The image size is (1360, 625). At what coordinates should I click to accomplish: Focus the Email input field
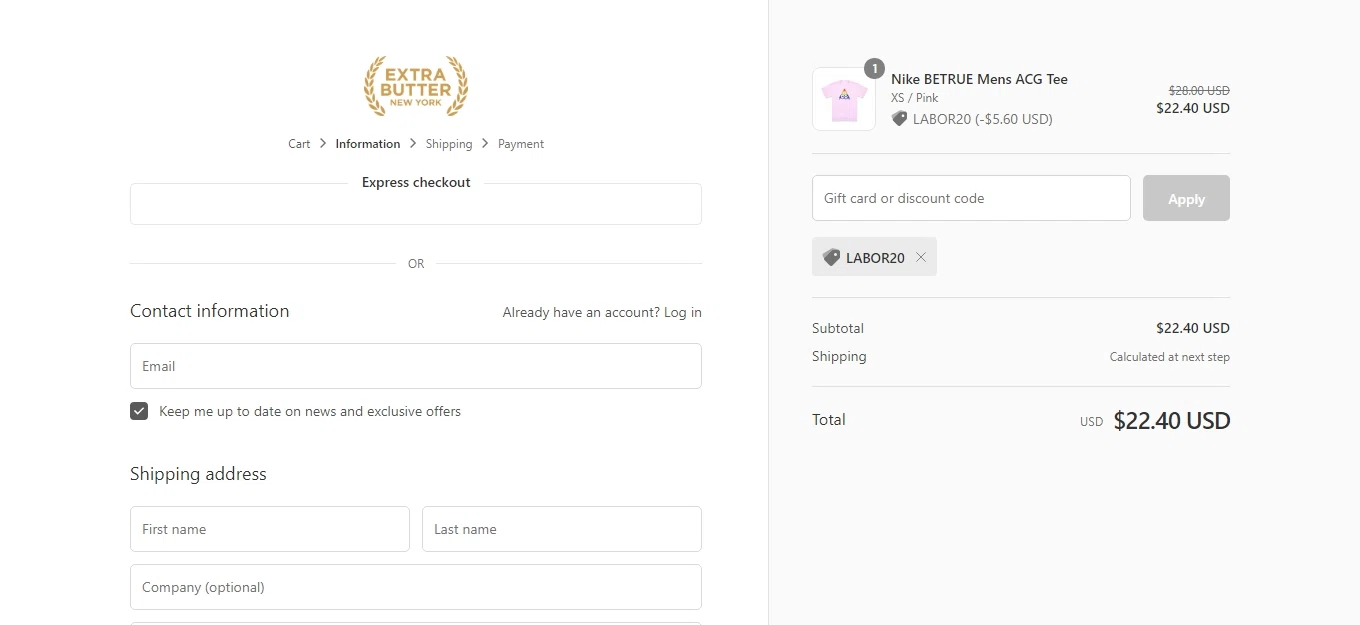[x=416, y=366]
